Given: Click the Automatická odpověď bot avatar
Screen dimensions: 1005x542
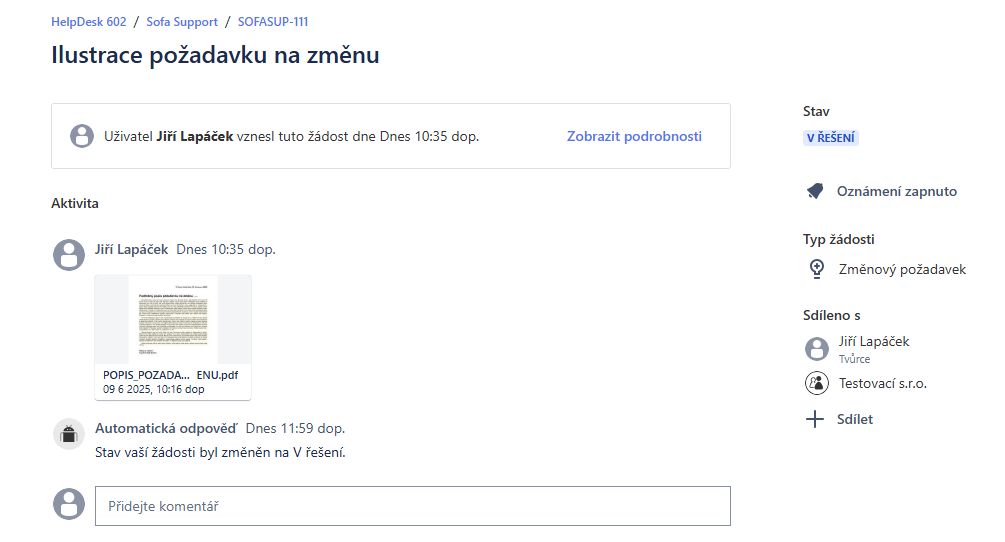Looking at the screenshot, I should 69,434.
